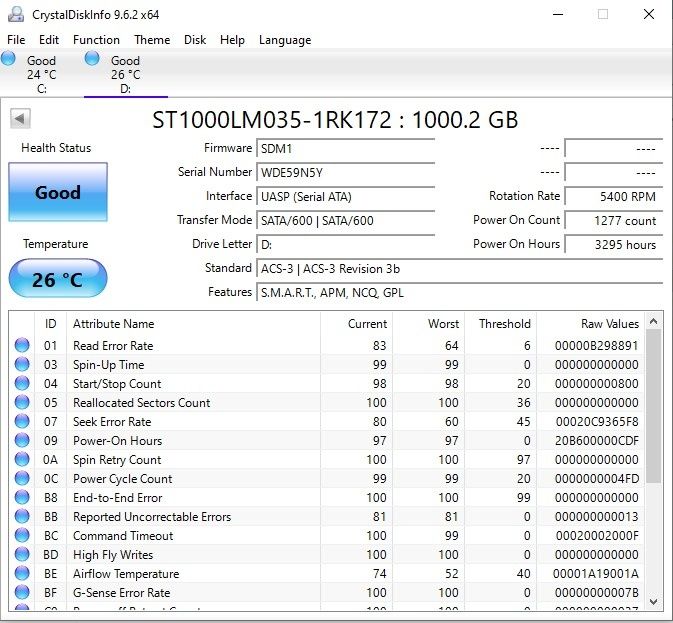Open the File menu
Screen dimensions: 673x623
pos(16,40)
